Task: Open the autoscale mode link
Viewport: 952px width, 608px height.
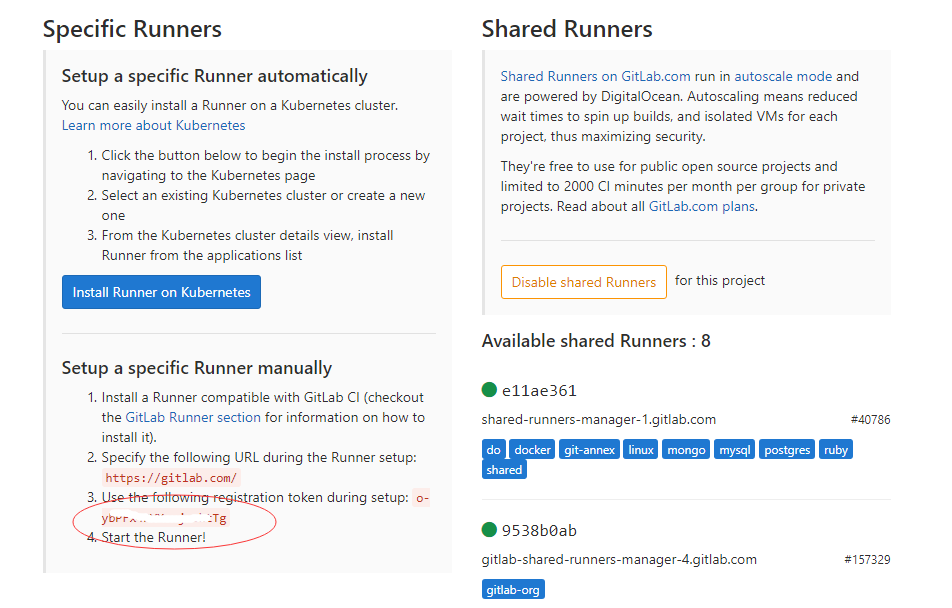Action: (x=783, y=76)
